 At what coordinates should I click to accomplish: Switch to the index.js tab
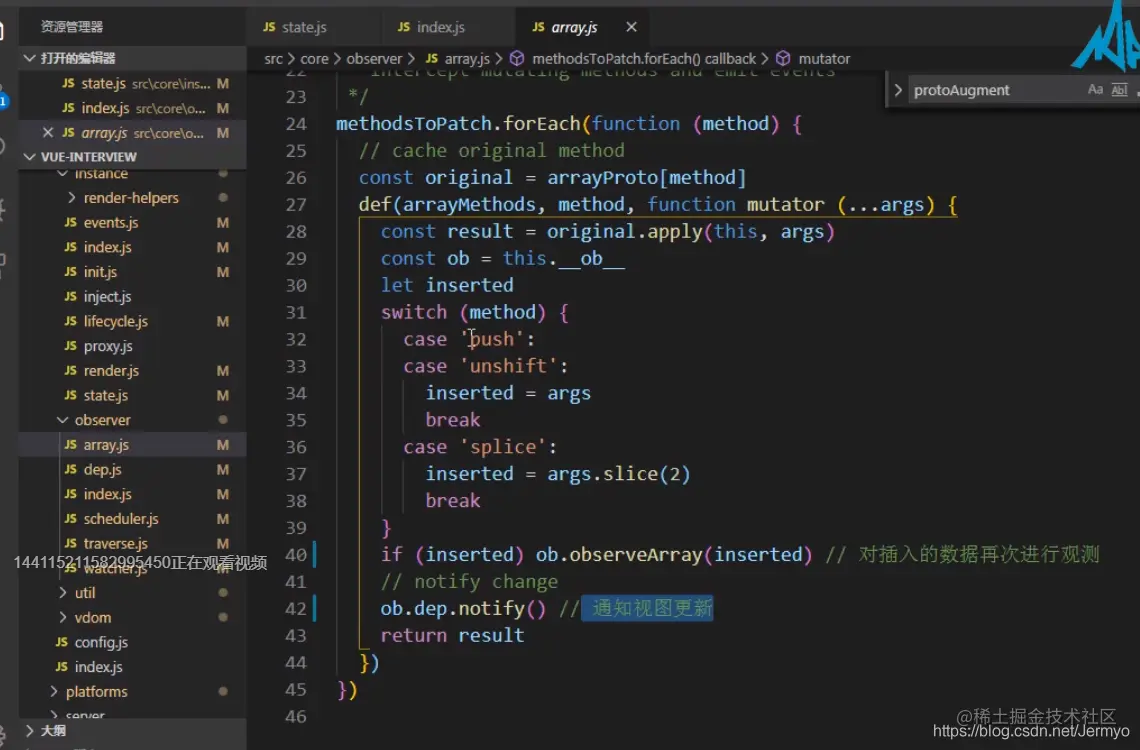pyautogui.click(x=441, y=28)
